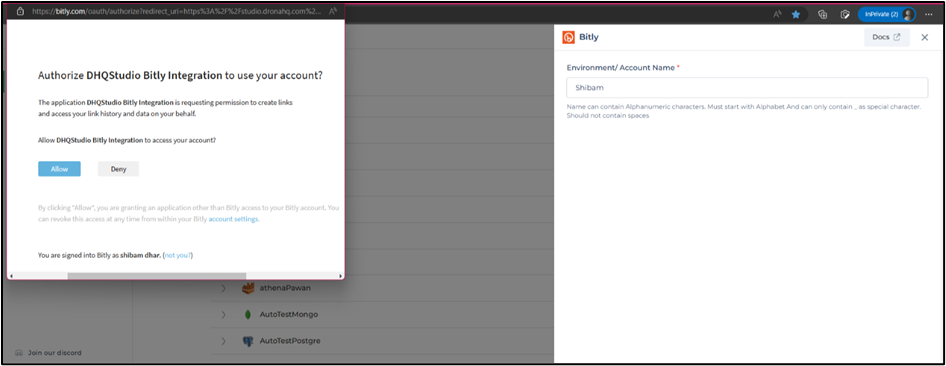Click the discord icon in sidebar
946x366 pixels.
[x=19, y=353]
